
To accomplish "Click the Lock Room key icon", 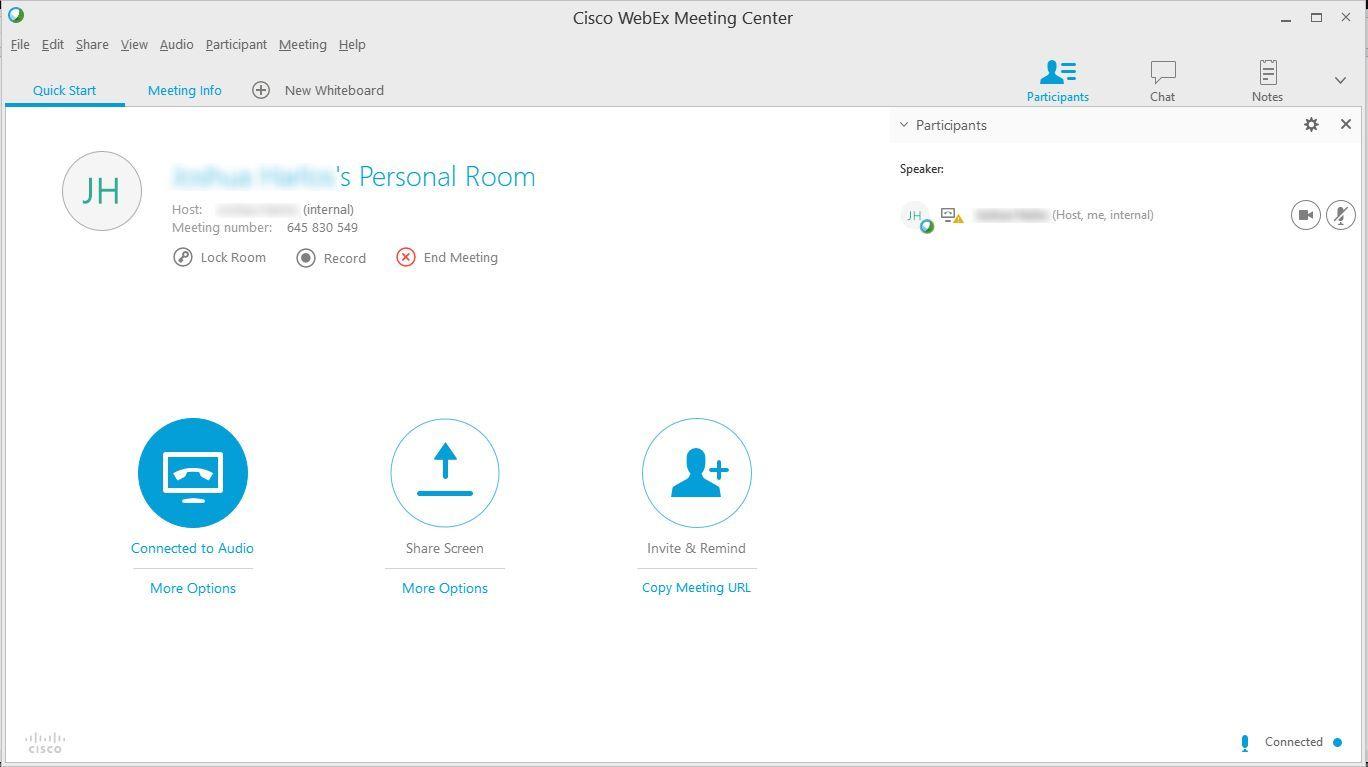I will 183,258.
